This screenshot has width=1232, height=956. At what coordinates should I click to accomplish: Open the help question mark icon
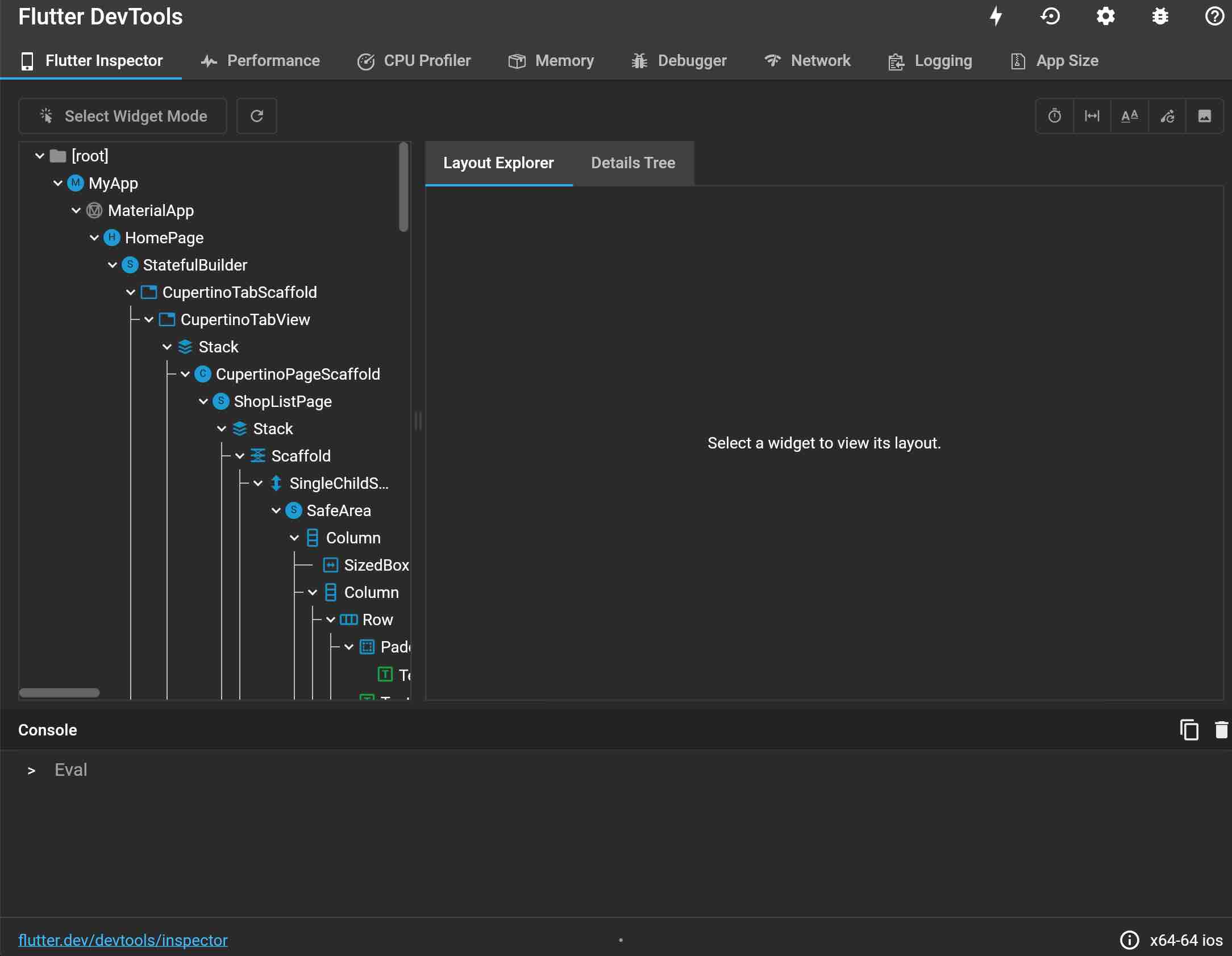(x=1214, y=16)
